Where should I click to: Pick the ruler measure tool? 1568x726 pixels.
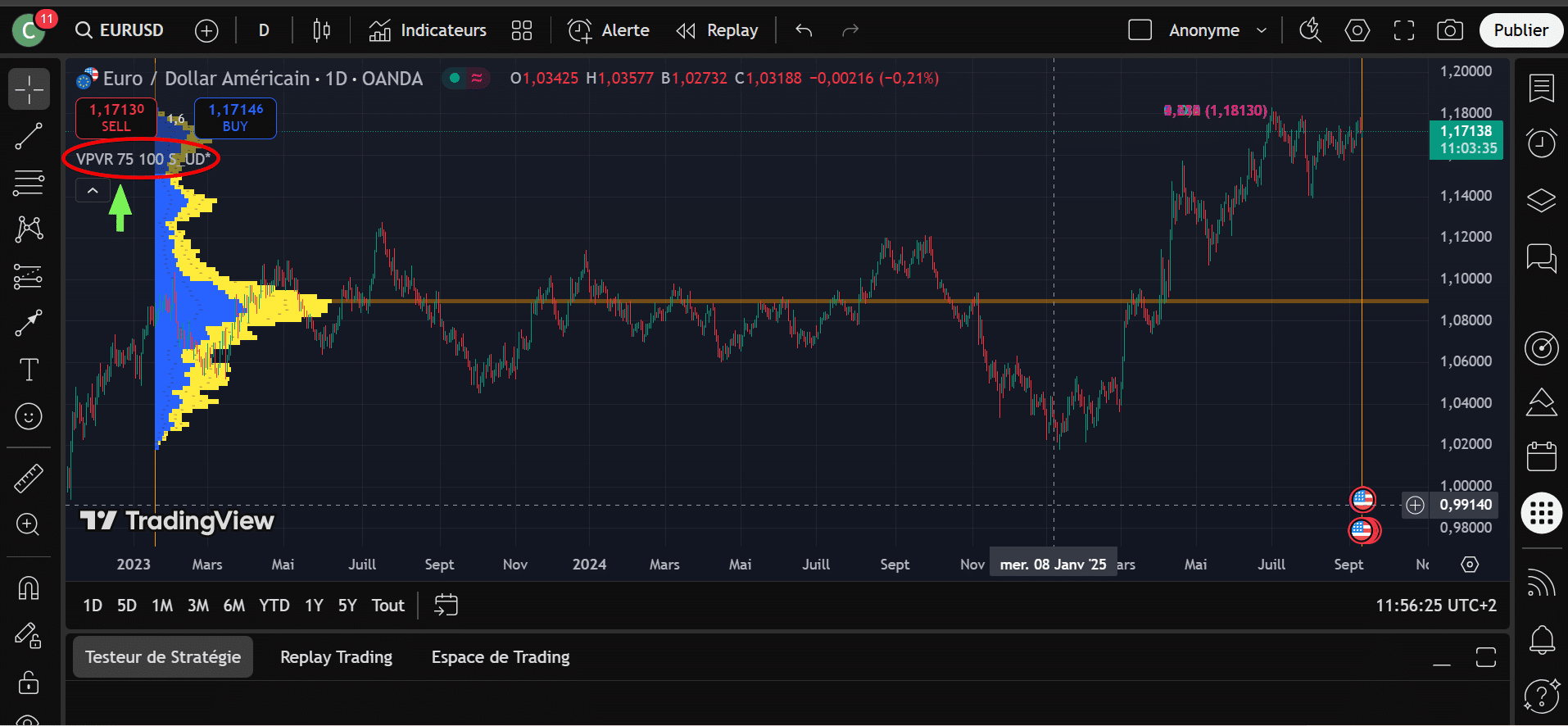pyautogui.click(x=29, y=479)
